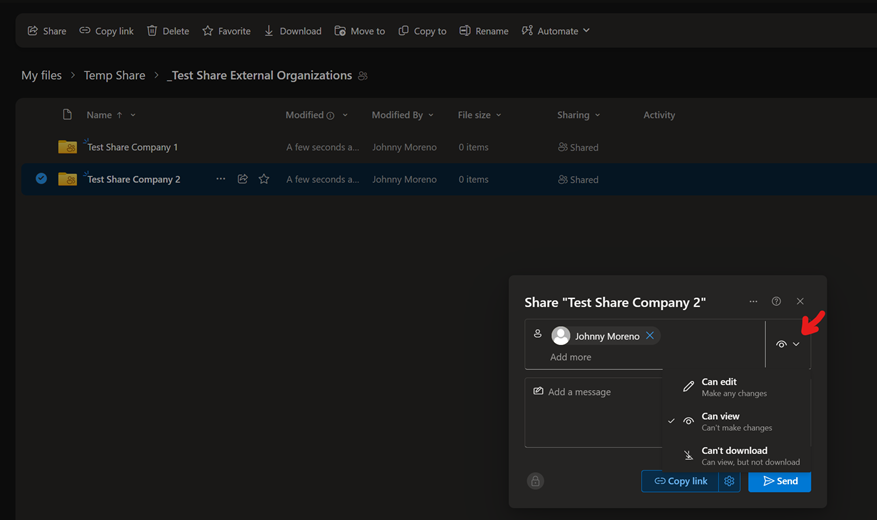Go to My files breadcrumb
Image resolution: width=877 pixels, height=520 pixels.
(x=41, y=75)
